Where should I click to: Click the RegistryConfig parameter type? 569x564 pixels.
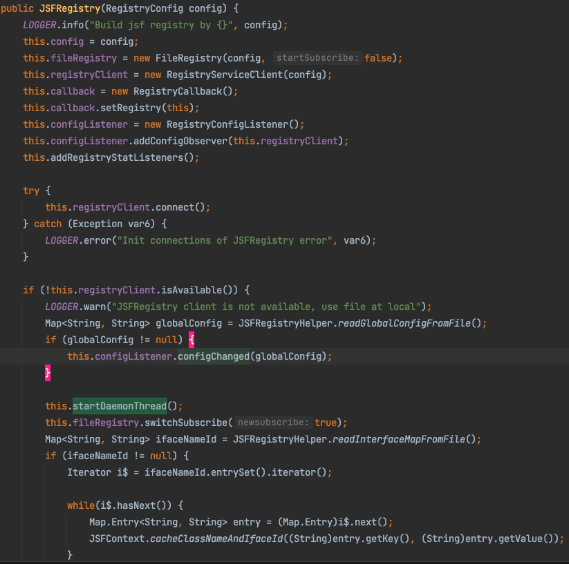pyautogui.click(x=144, y=8)
